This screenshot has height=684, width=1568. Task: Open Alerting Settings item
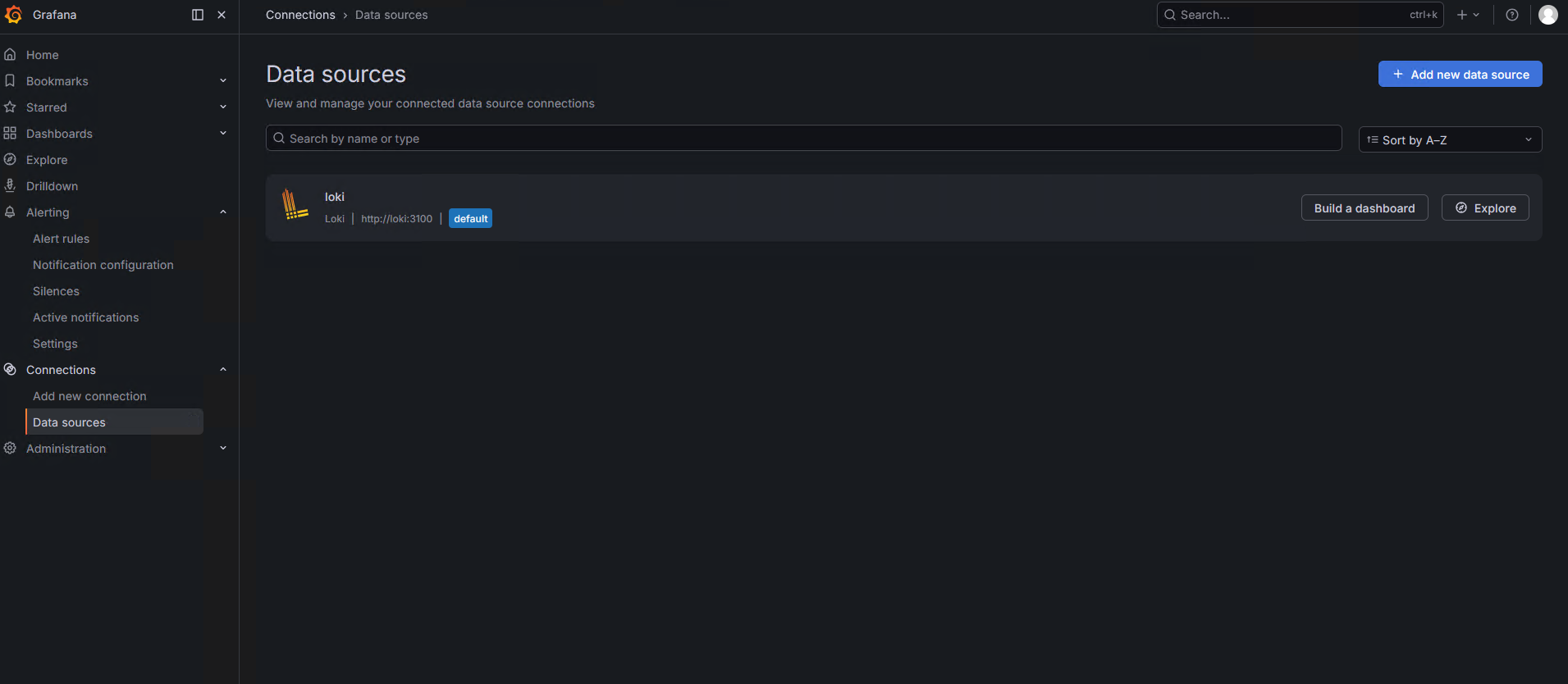55,344
